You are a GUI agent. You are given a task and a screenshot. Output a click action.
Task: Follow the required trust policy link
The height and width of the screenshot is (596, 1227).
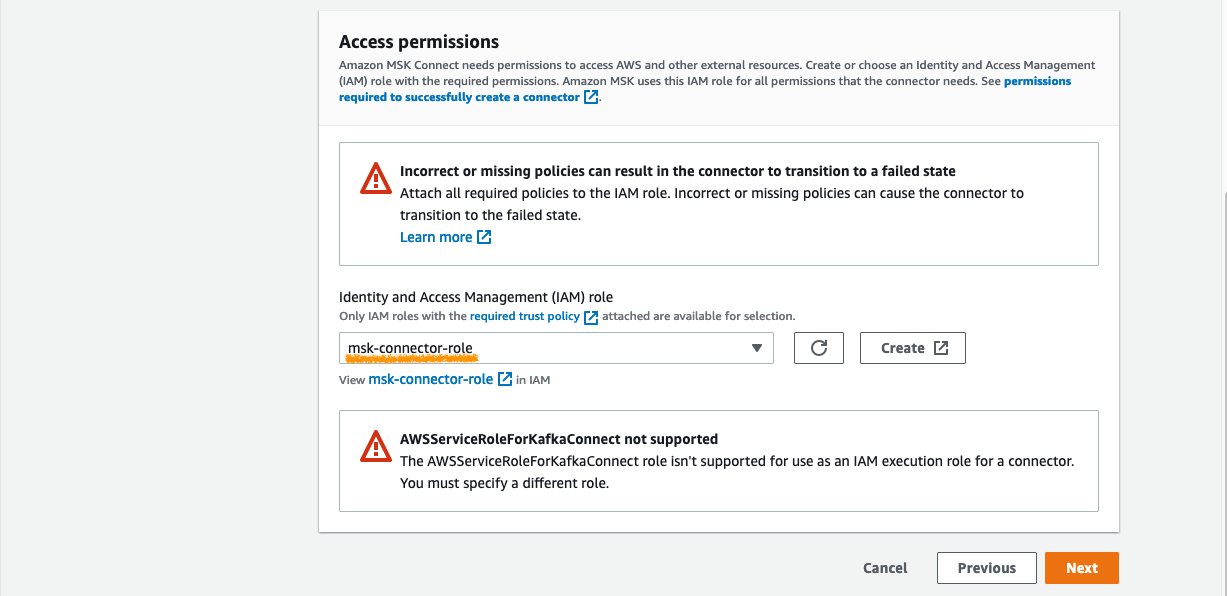coord(525,316)
